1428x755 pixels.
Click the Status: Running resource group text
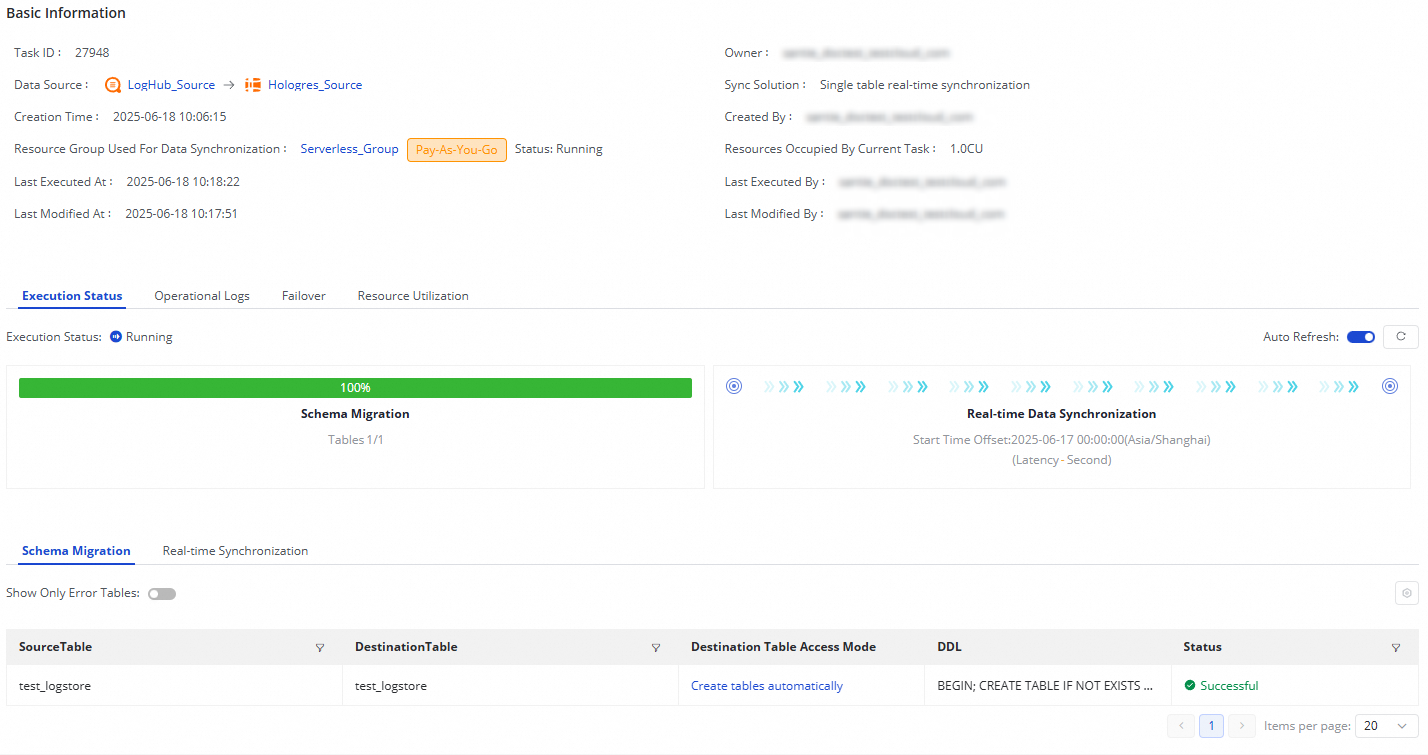558,149
